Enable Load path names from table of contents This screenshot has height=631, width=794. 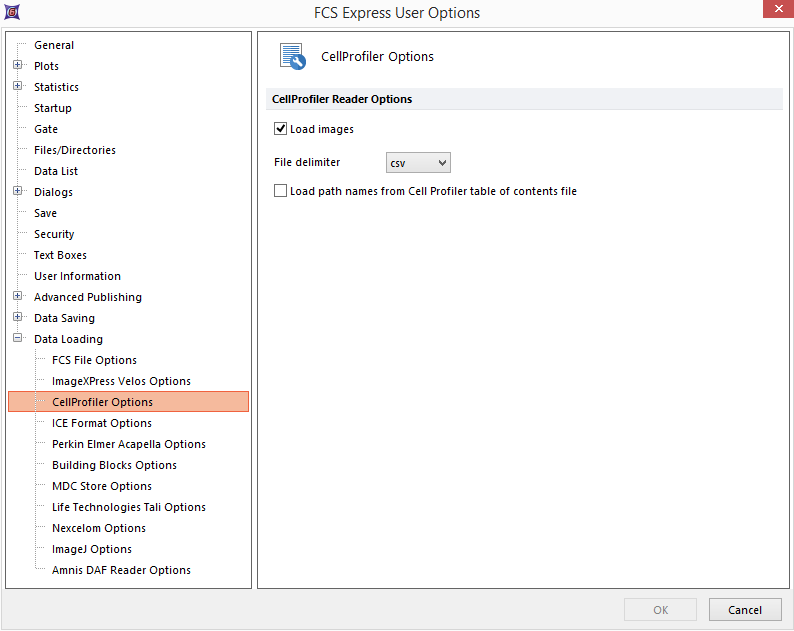pos(281,191)
